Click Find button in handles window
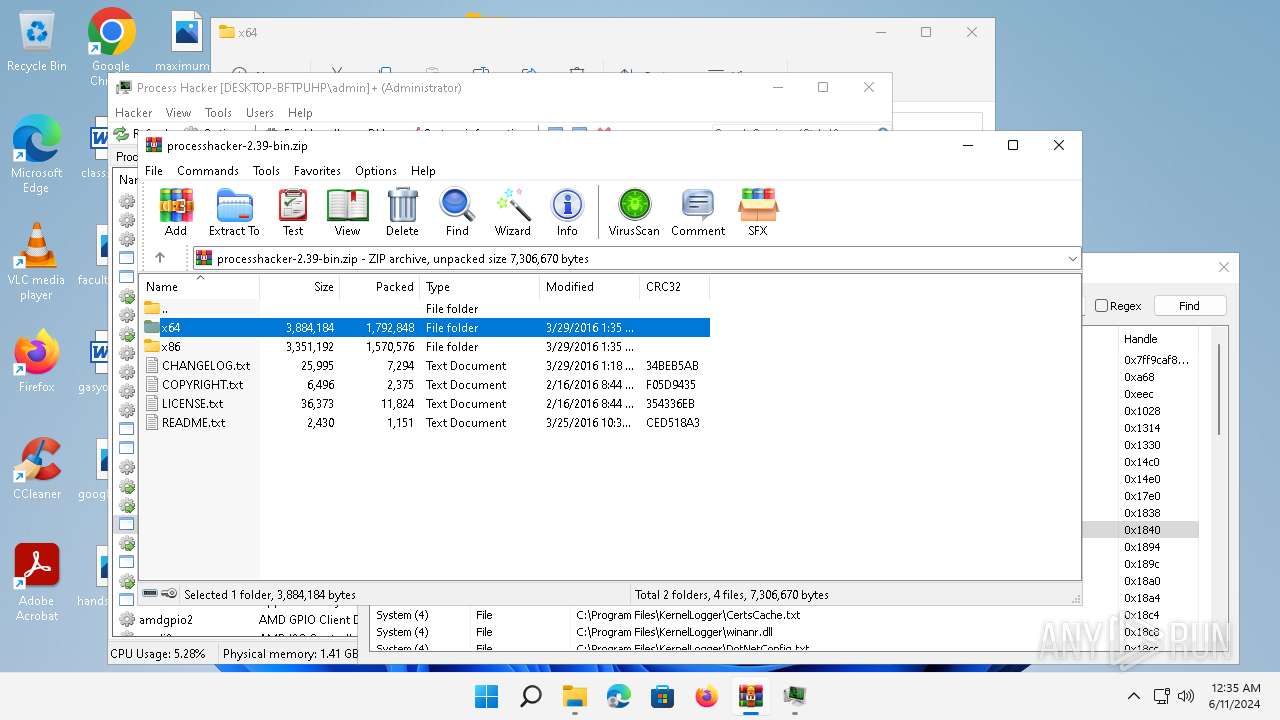The width and height of the screenshot is (1280, 720). point(1189,306)
